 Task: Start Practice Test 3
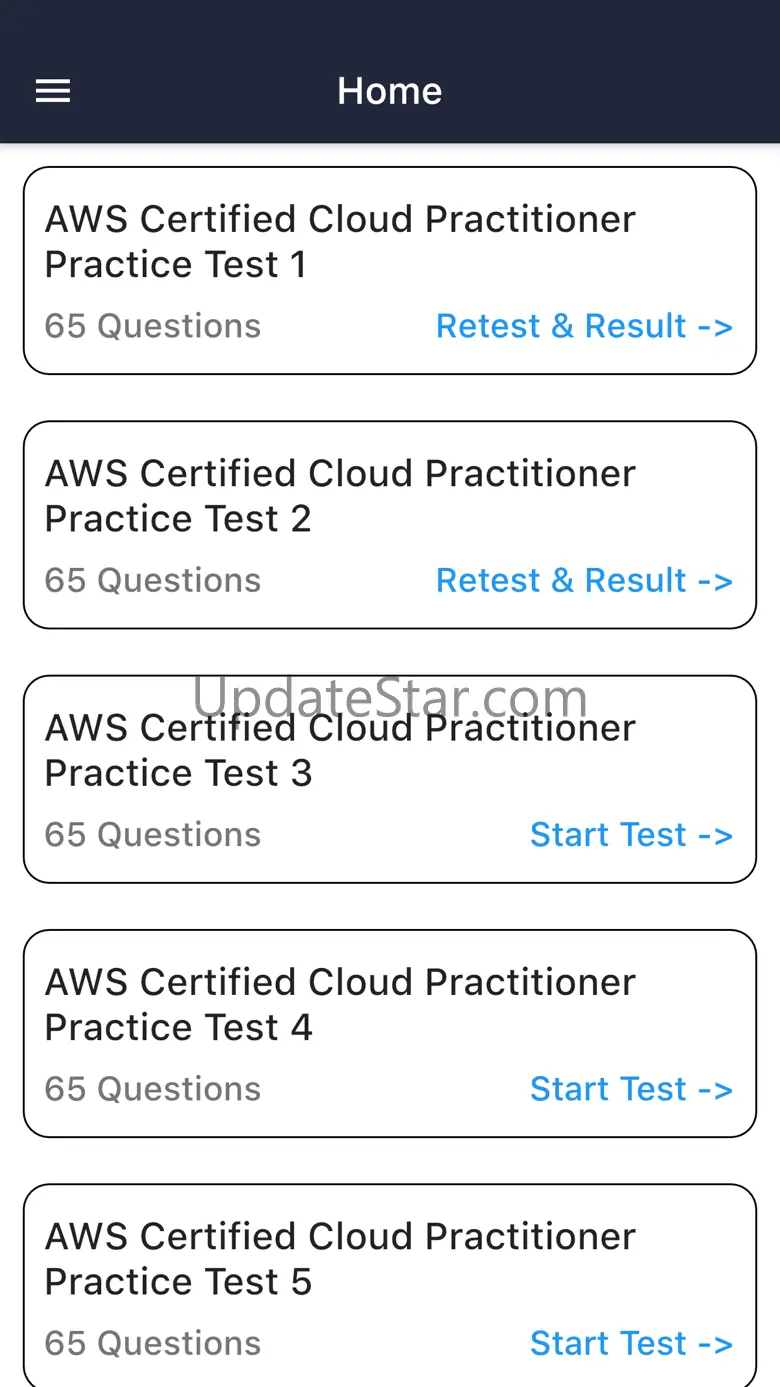click(631, 834)
